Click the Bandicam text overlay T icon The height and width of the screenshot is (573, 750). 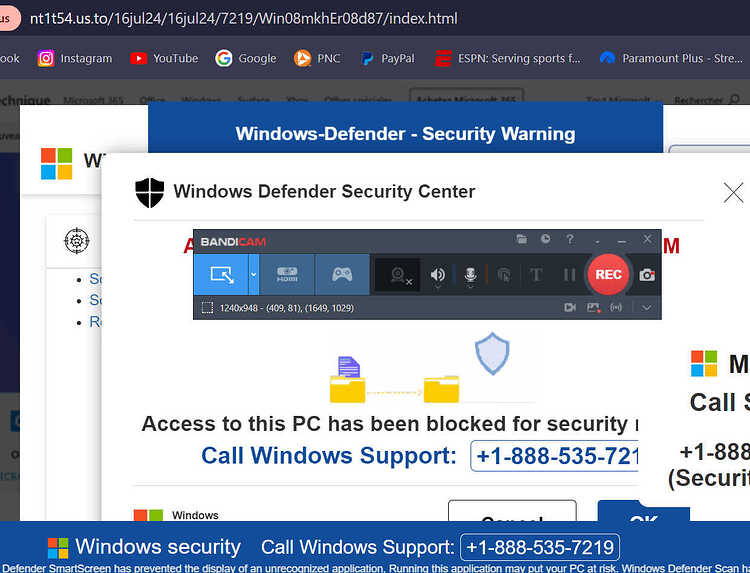pyautogui.click(x=536, y=275)
